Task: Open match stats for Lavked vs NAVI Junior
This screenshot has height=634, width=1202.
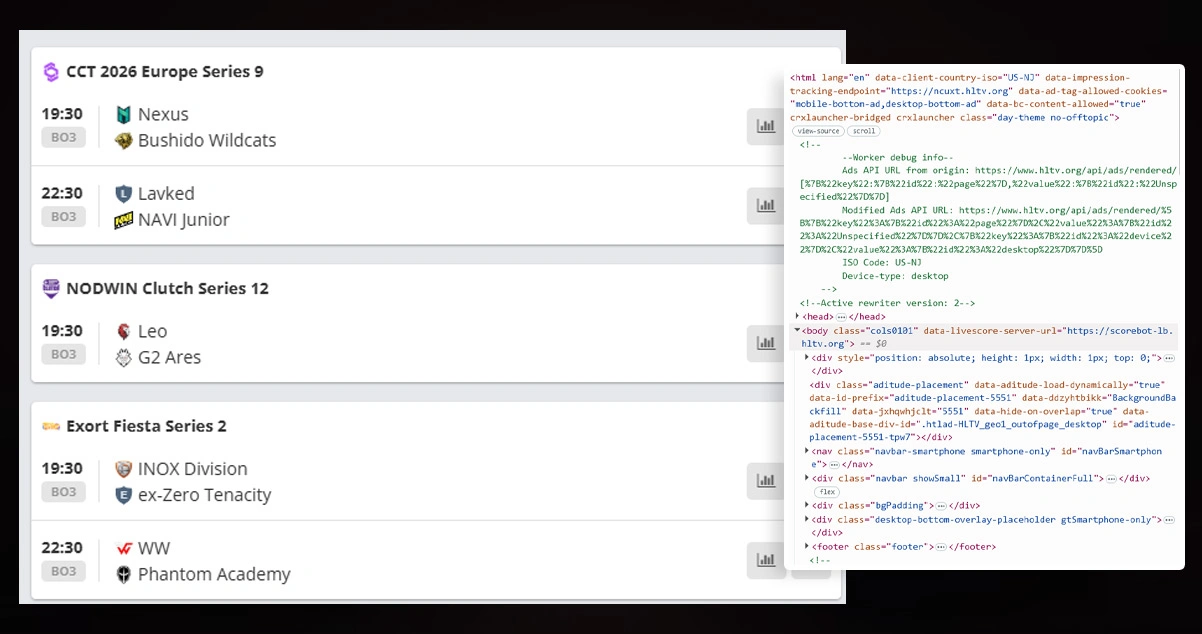Action: click(766, 206)
